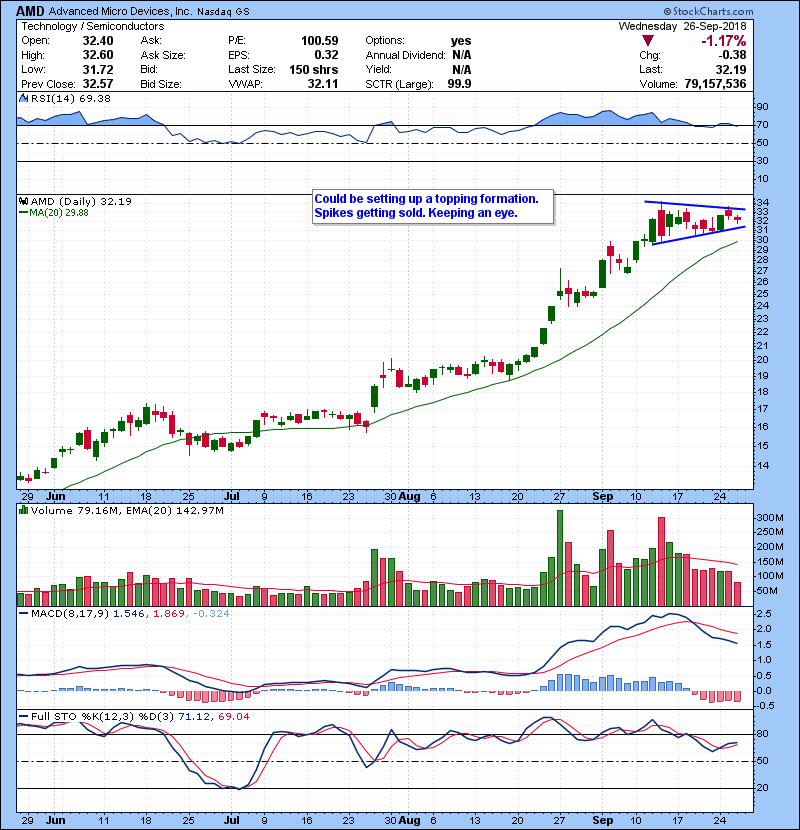Click the MACD histogram value -0.324

click(211, 614)
